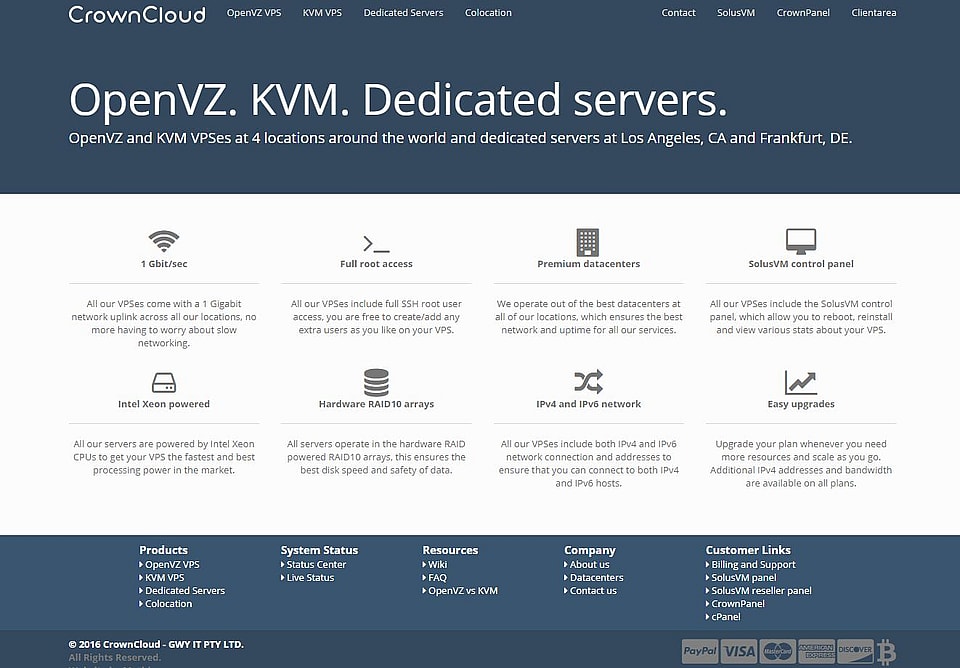Click the "OpenVZ. KVM. Dedicated servers." headline
960x668 pixels.
coord(398,100)
